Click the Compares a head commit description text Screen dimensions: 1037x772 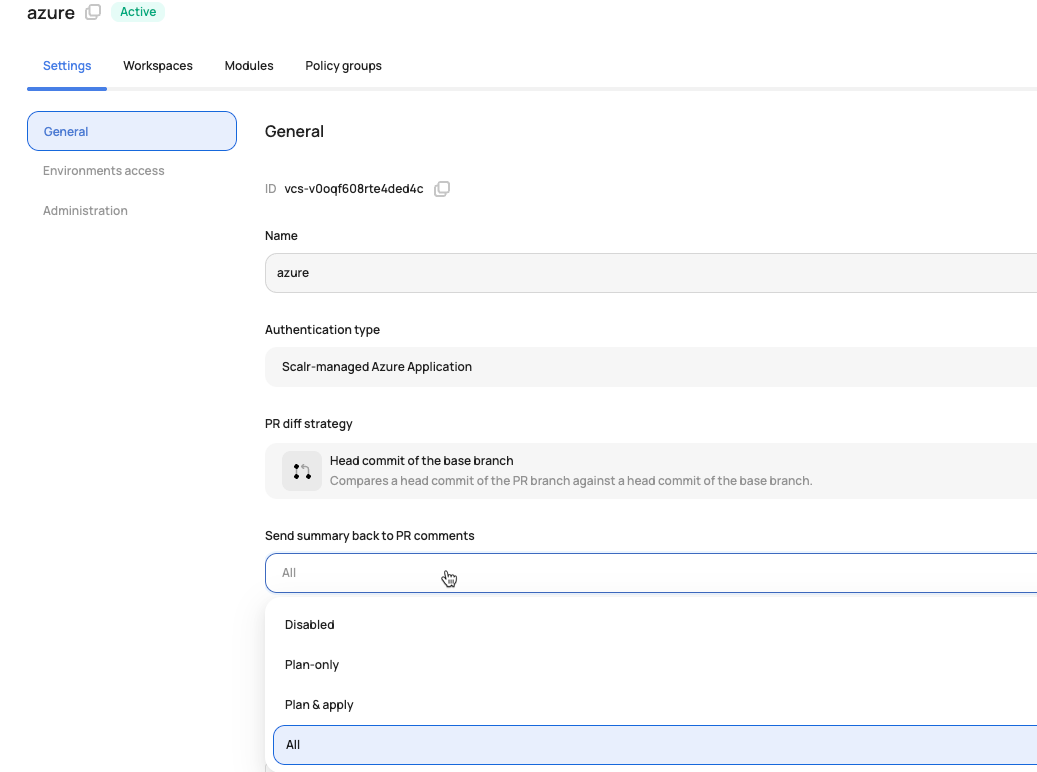tap(571, 481)
